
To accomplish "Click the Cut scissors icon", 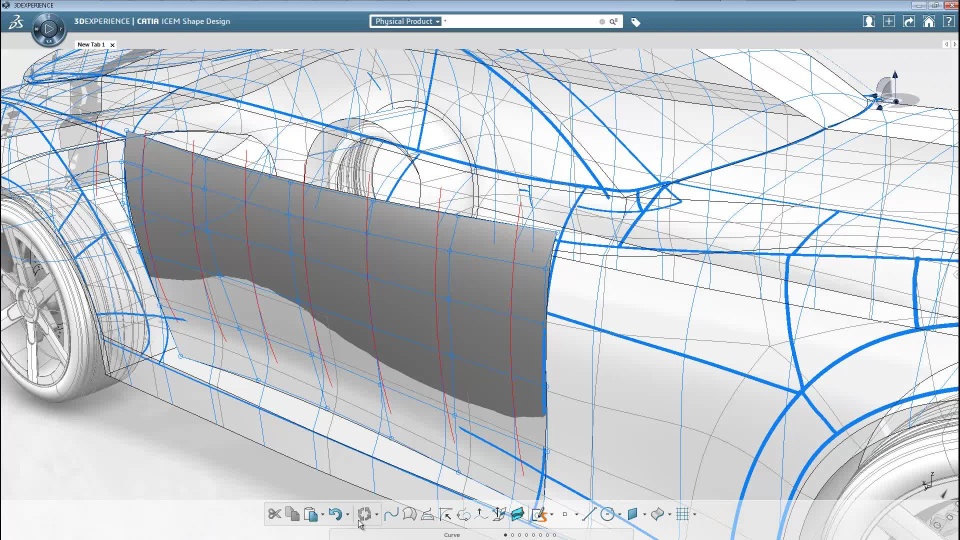I will point(274,514).
